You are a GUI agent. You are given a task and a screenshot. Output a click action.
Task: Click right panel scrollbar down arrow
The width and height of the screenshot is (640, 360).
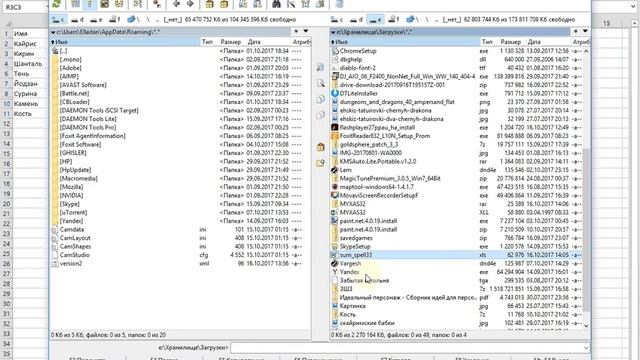click(586, 325)
